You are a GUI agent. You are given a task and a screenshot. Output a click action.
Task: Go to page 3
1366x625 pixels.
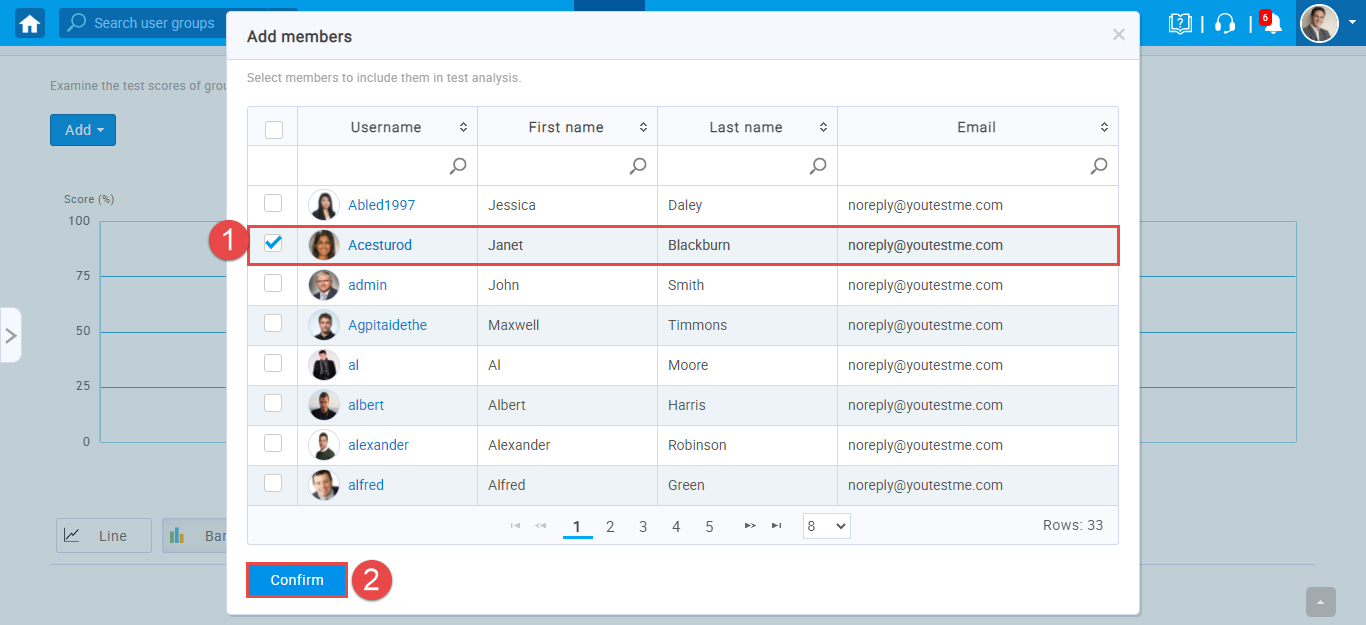coord(643,526)
